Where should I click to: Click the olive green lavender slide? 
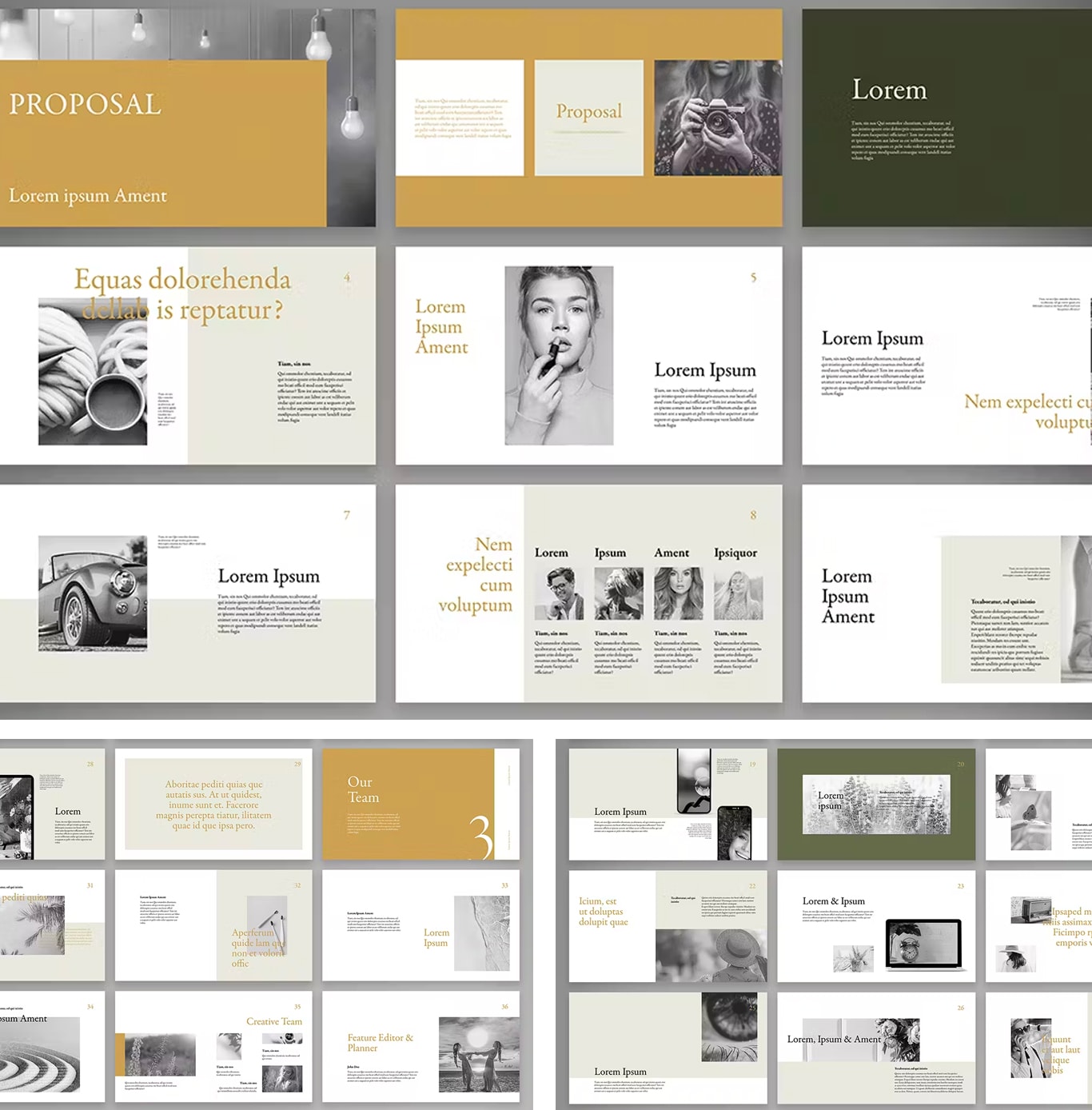pos(876,804)
